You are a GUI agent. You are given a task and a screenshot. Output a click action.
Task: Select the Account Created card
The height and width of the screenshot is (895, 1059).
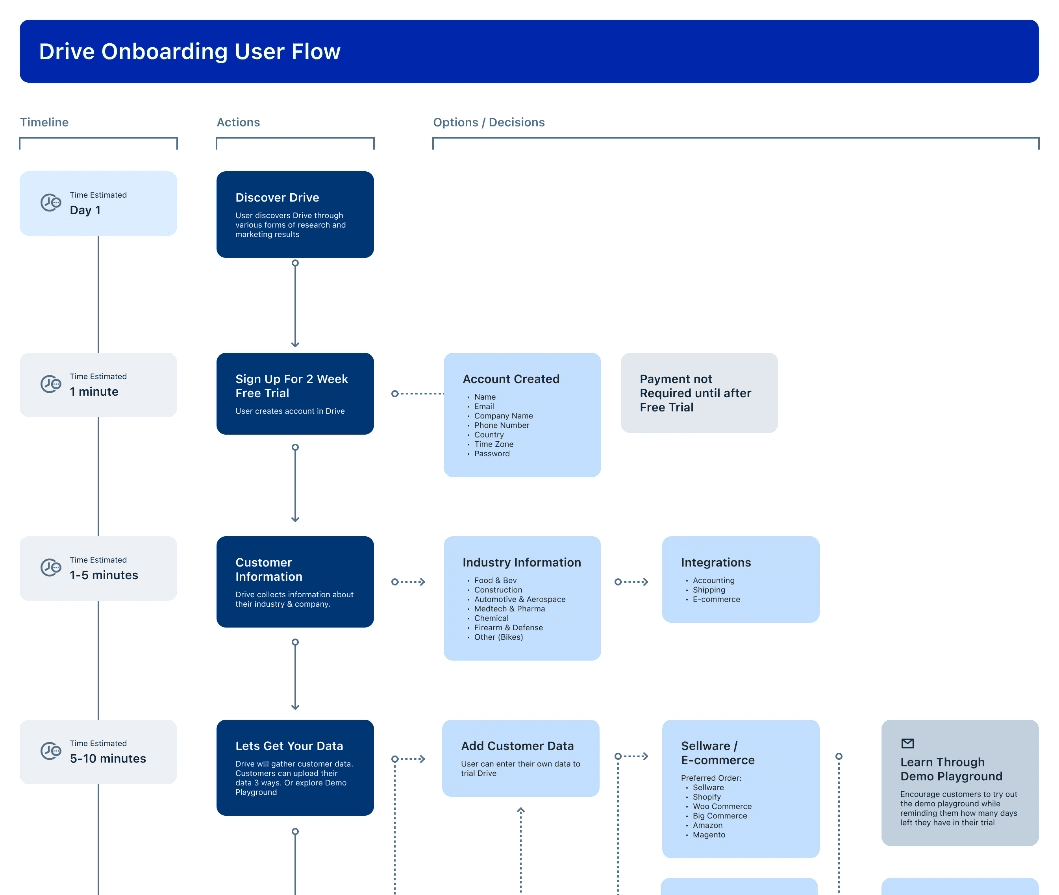pos(522,414)
